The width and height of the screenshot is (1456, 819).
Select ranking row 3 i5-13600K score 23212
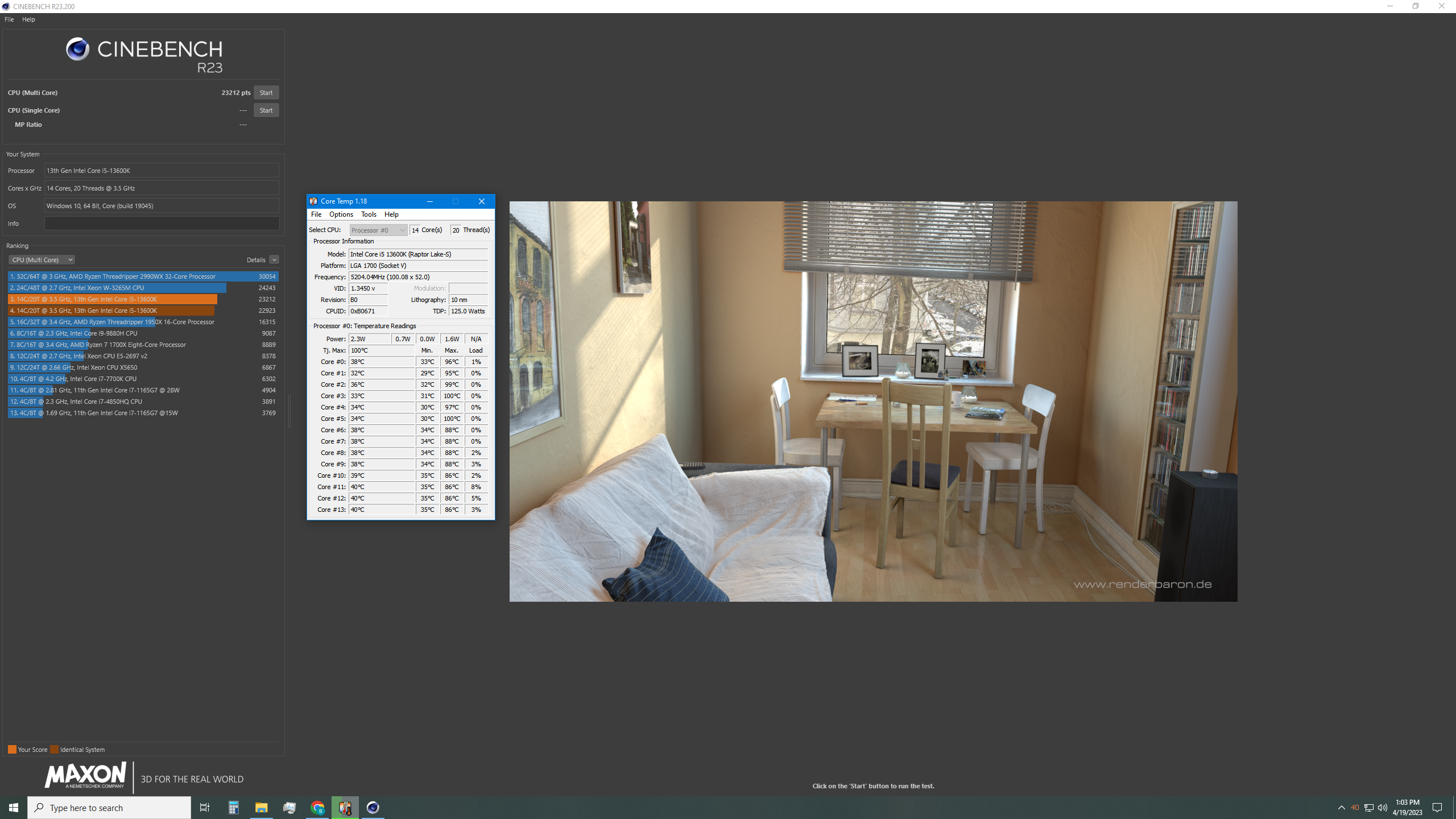[x=143, y=299]
